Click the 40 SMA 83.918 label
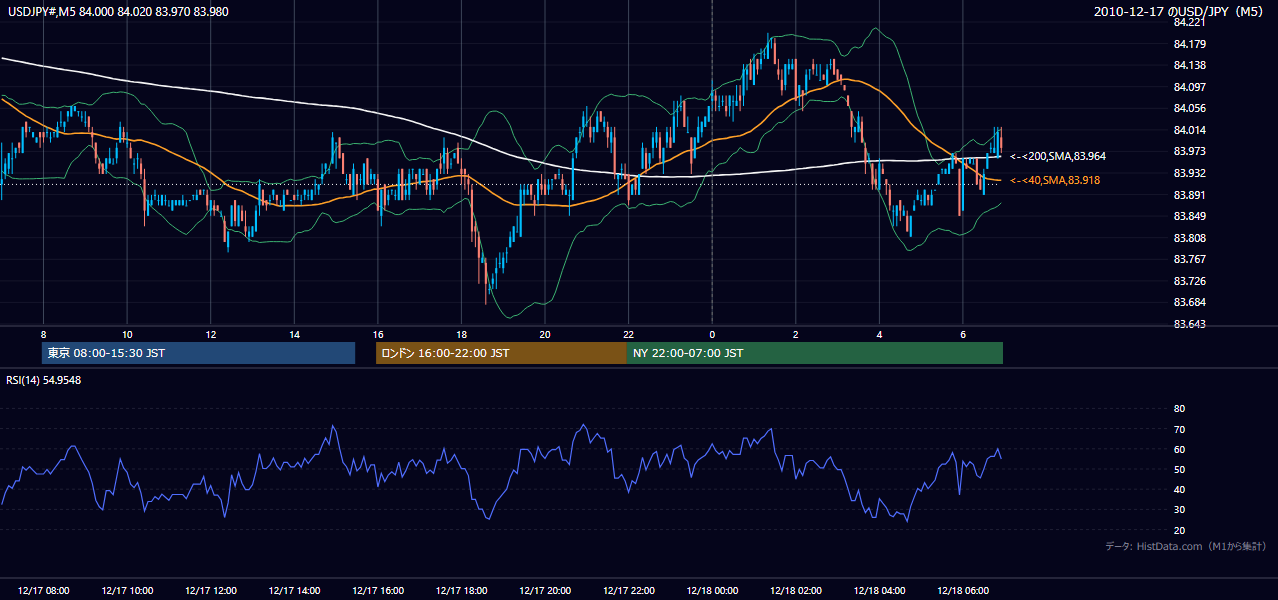The height and width of the screenshot is (600, 1278). click(1057, 180)
